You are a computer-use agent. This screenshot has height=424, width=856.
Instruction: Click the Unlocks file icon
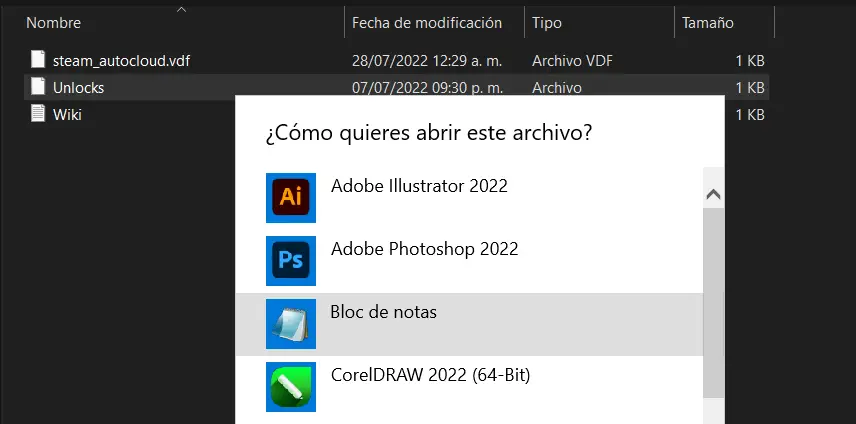38,87
